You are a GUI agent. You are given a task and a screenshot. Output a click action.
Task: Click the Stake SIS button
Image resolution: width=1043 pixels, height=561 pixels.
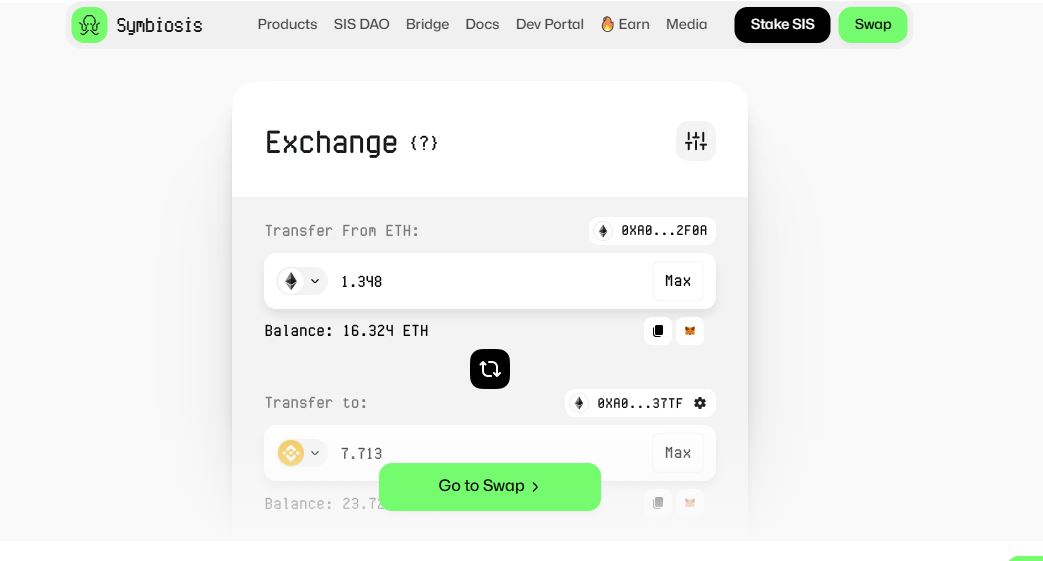782,25
